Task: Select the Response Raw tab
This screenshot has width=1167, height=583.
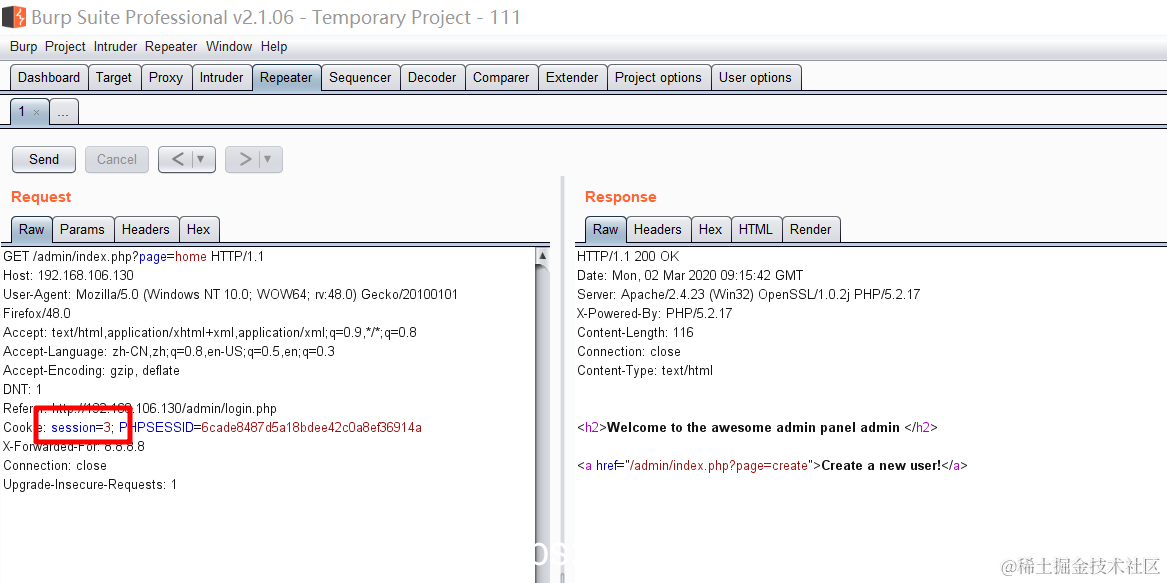Action: coord(605,229)
